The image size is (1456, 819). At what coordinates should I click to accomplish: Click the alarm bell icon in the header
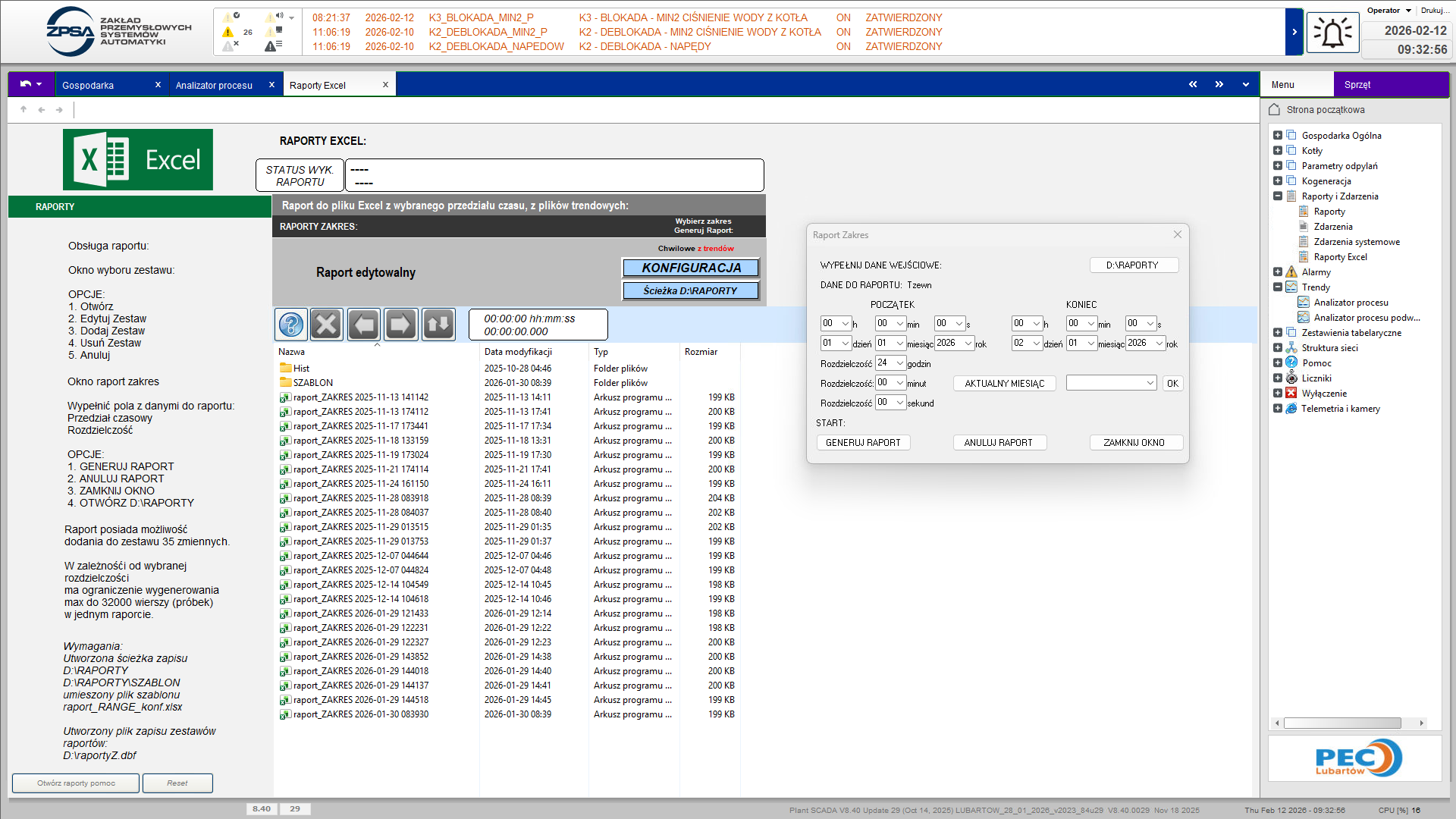pyautogui.click(x=1332, y=33)
